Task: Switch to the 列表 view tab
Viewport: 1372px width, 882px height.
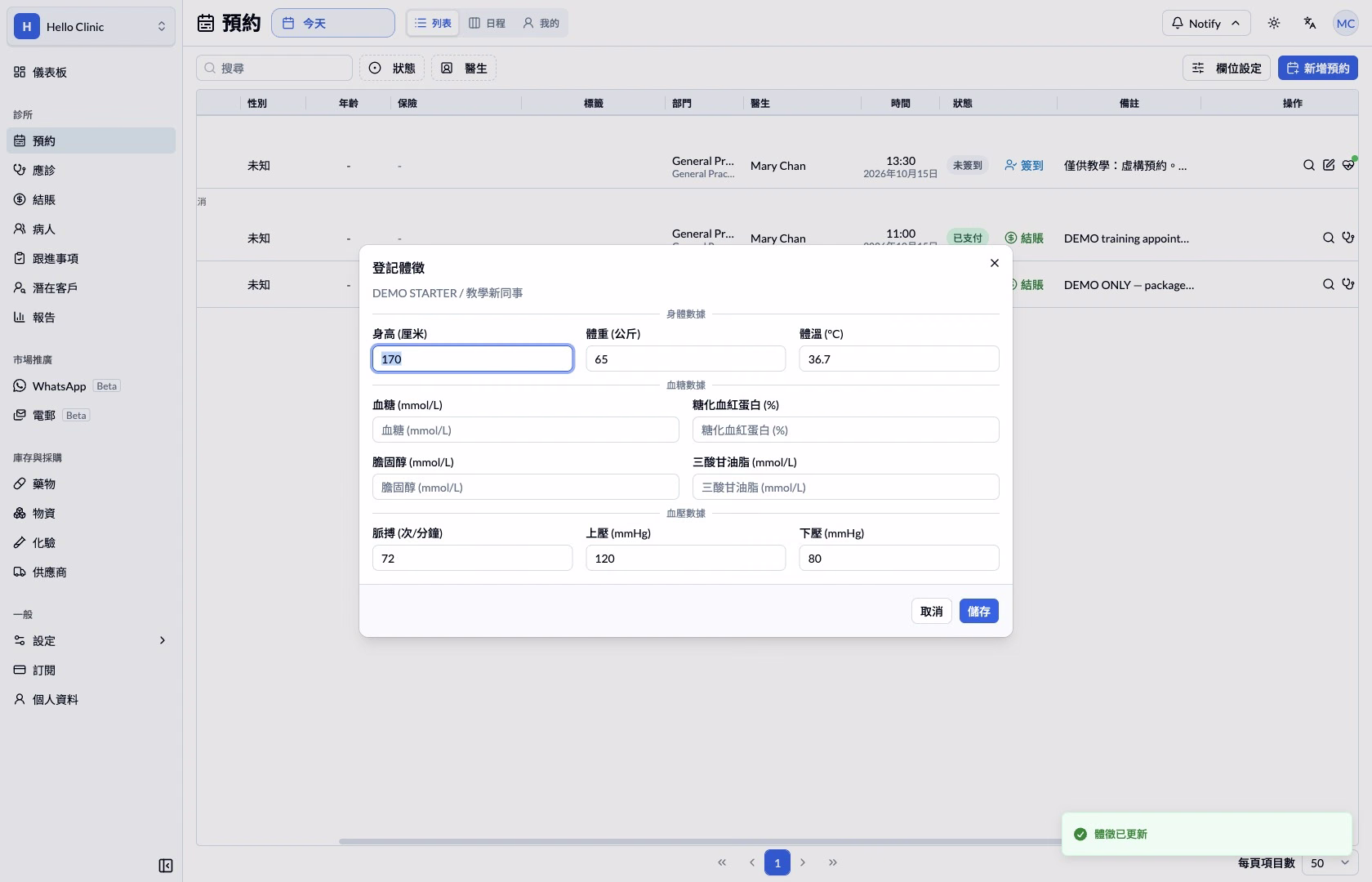Action: [433, 23]
